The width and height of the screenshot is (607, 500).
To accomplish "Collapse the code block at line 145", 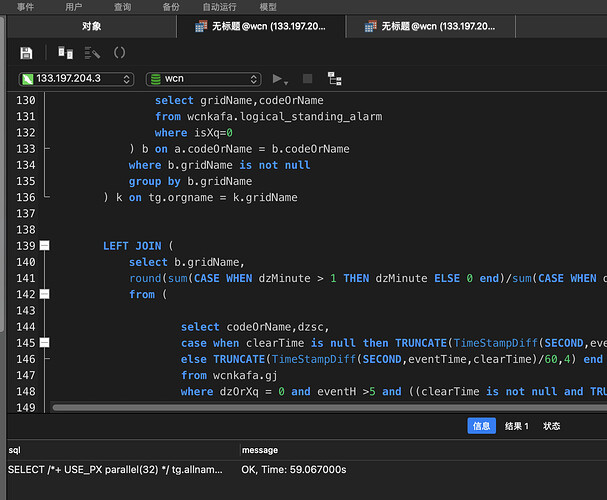I will click(x=45, y=343).
